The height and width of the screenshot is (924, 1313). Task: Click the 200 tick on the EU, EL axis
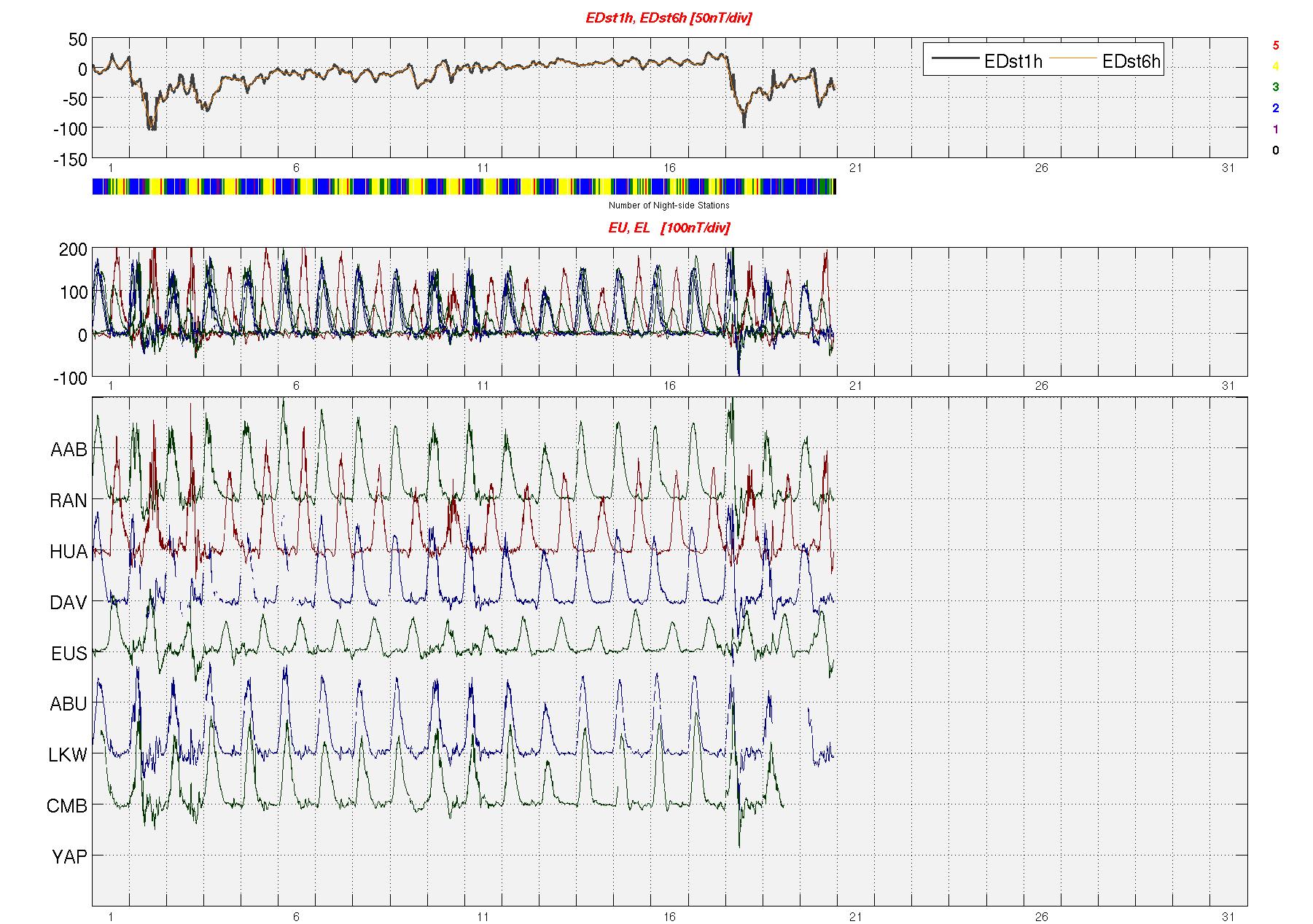(x=73, y=250)
